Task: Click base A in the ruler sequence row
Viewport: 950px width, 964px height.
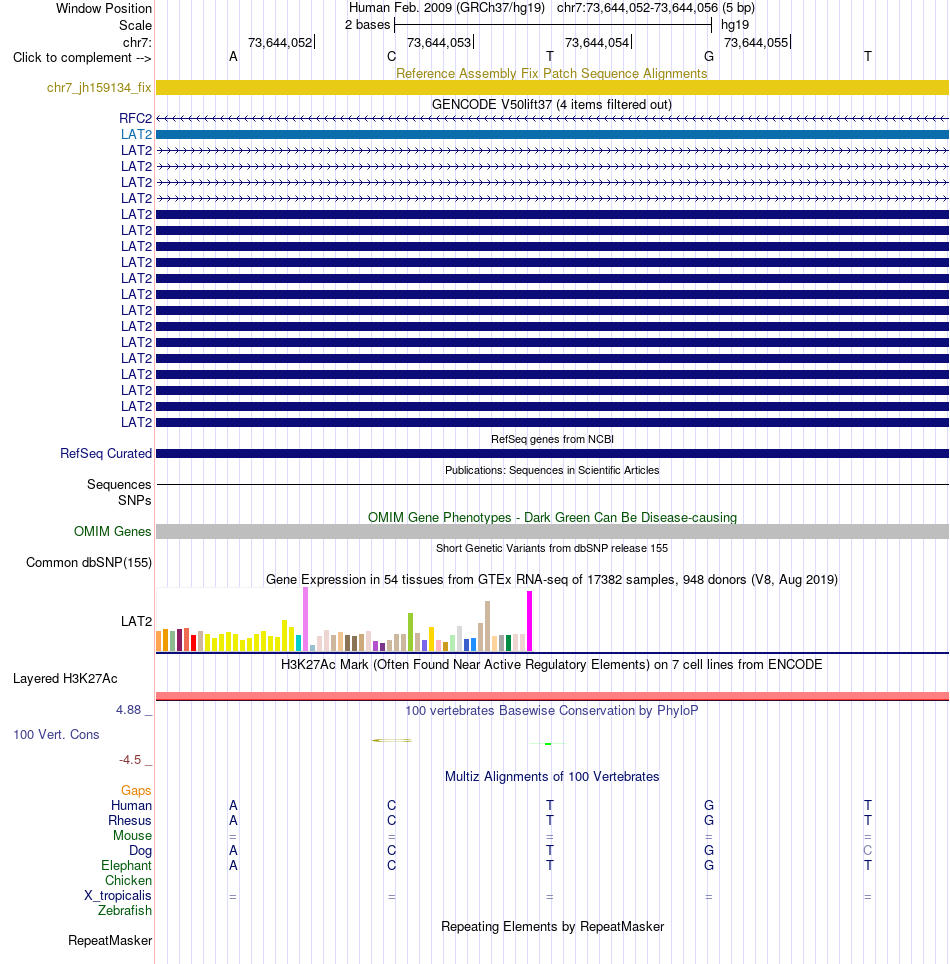Action: coord(233,57)
